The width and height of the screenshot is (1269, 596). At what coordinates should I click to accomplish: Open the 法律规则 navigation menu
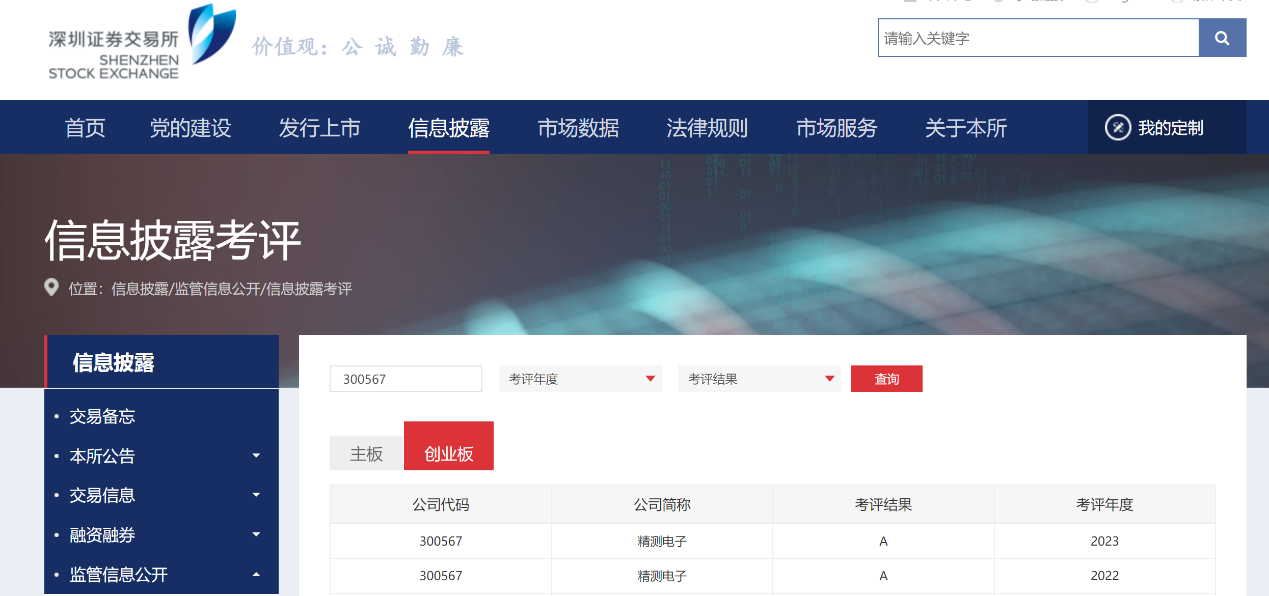point(706,128)
